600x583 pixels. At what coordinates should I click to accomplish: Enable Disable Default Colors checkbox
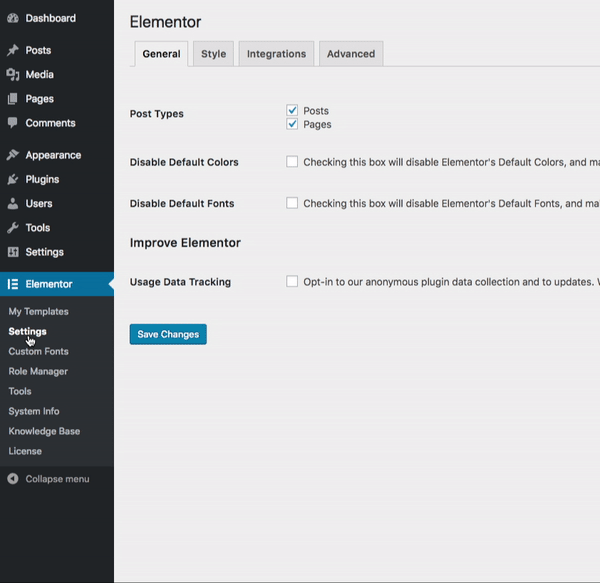[292, 161]
